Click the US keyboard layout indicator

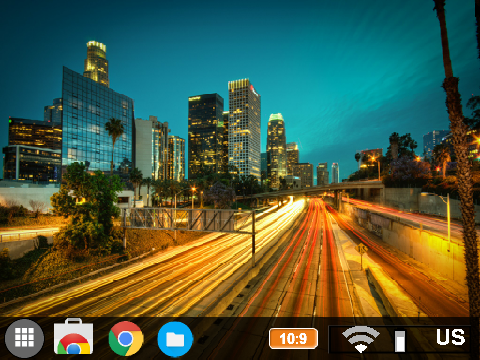[x=451, y=337]
